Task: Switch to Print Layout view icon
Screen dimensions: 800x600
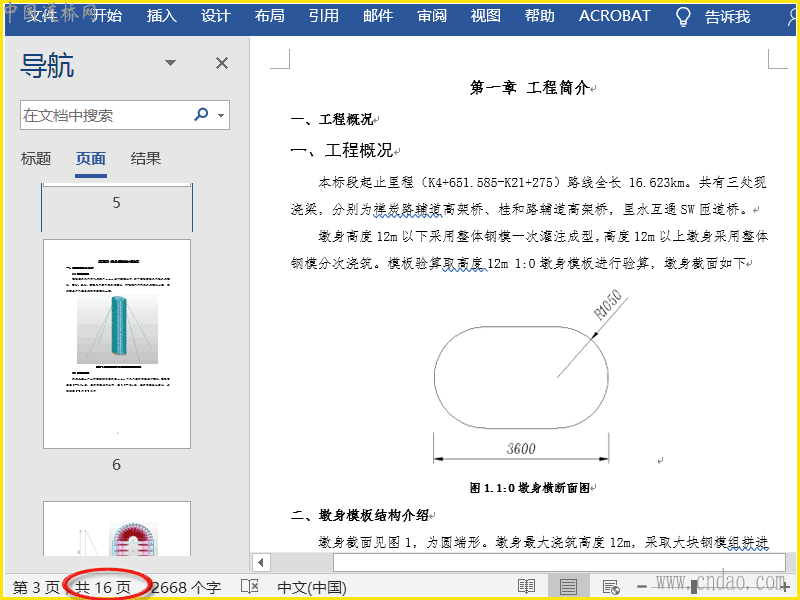Action: [x=568, y=586]
